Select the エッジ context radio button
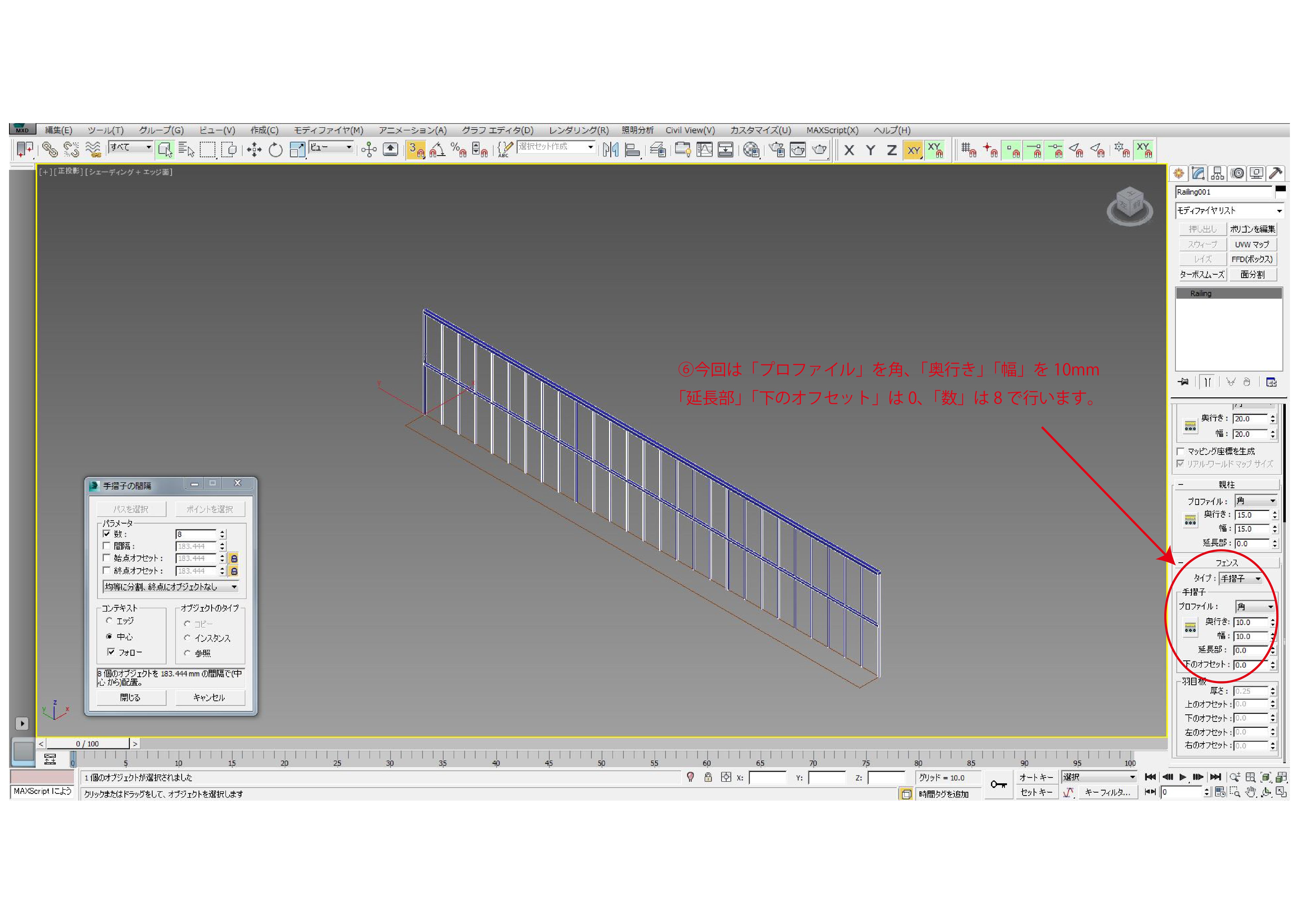The height and width of the screenshot is (924, 1299). [109, 621]
